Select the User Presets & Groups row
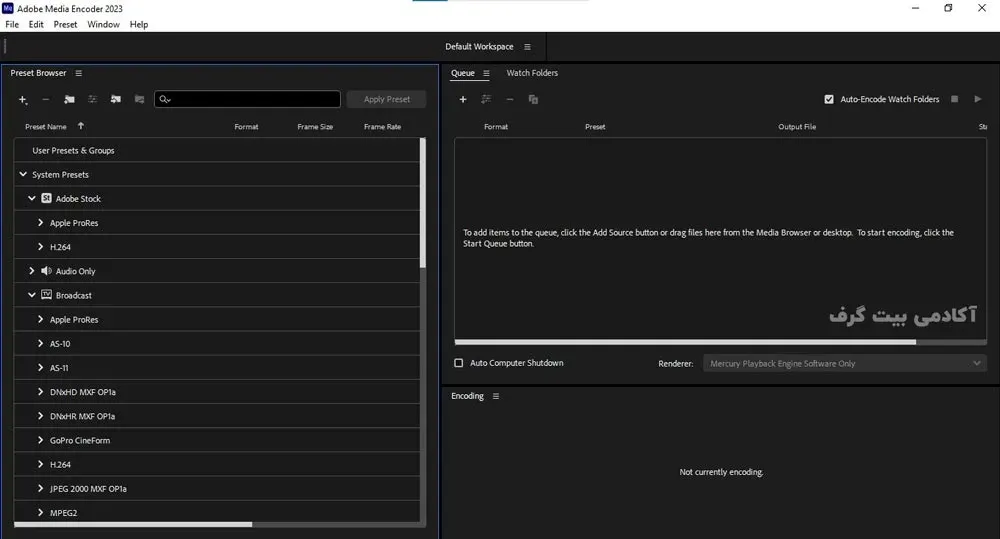Screen dimensions: 1000x539 (217, 151)
